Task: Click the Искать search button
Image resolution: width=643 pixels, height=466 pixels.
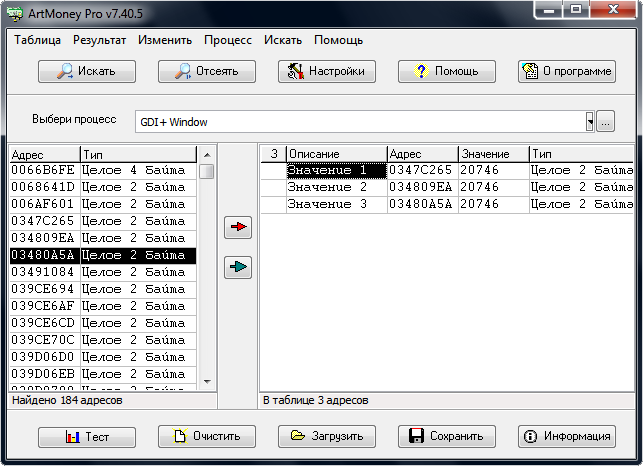Action: click(87, 71)
